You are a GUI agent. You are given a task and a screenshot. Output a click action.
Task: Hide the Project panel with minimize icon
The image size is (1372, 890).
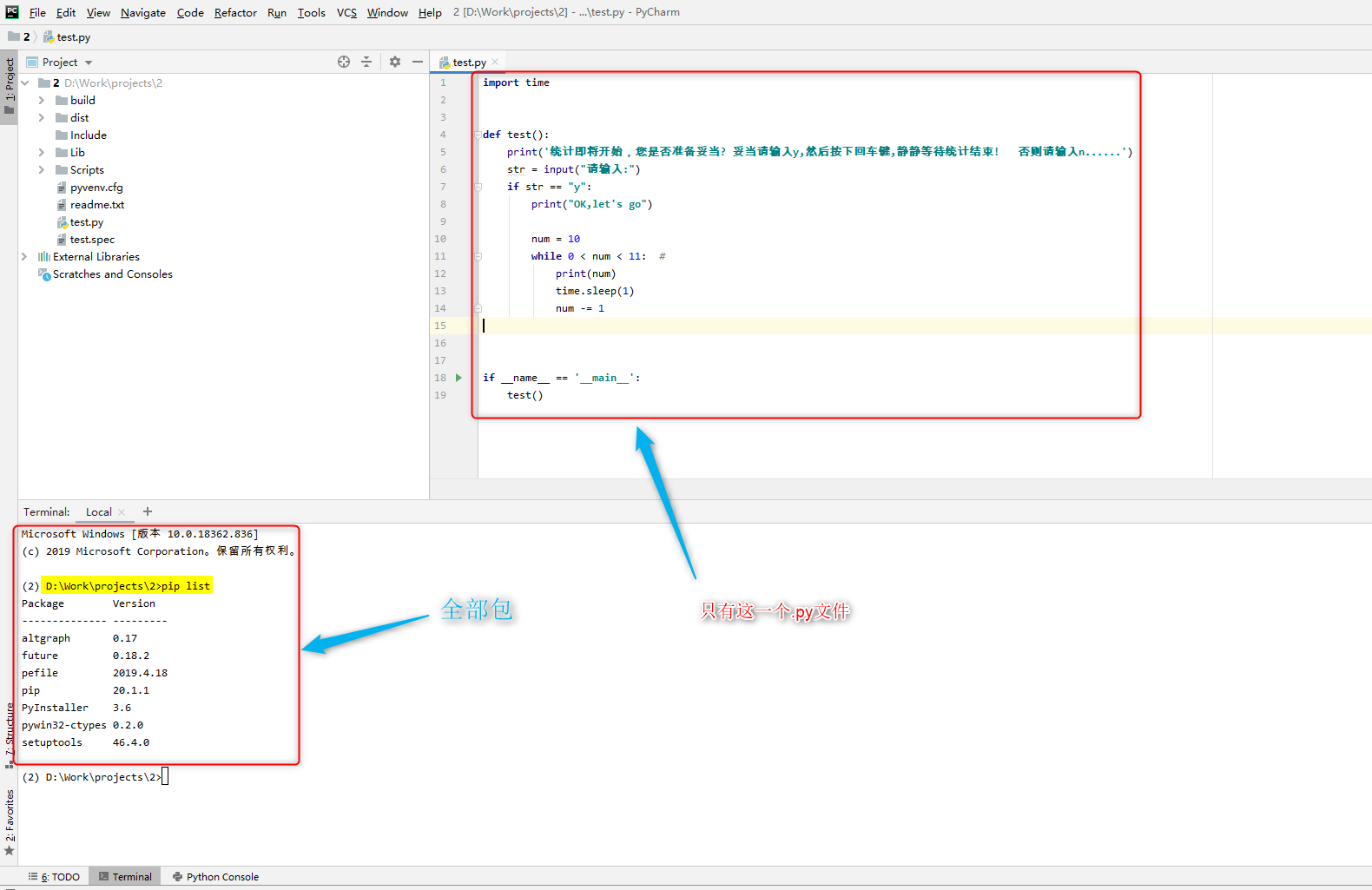(x=418, y=62)
